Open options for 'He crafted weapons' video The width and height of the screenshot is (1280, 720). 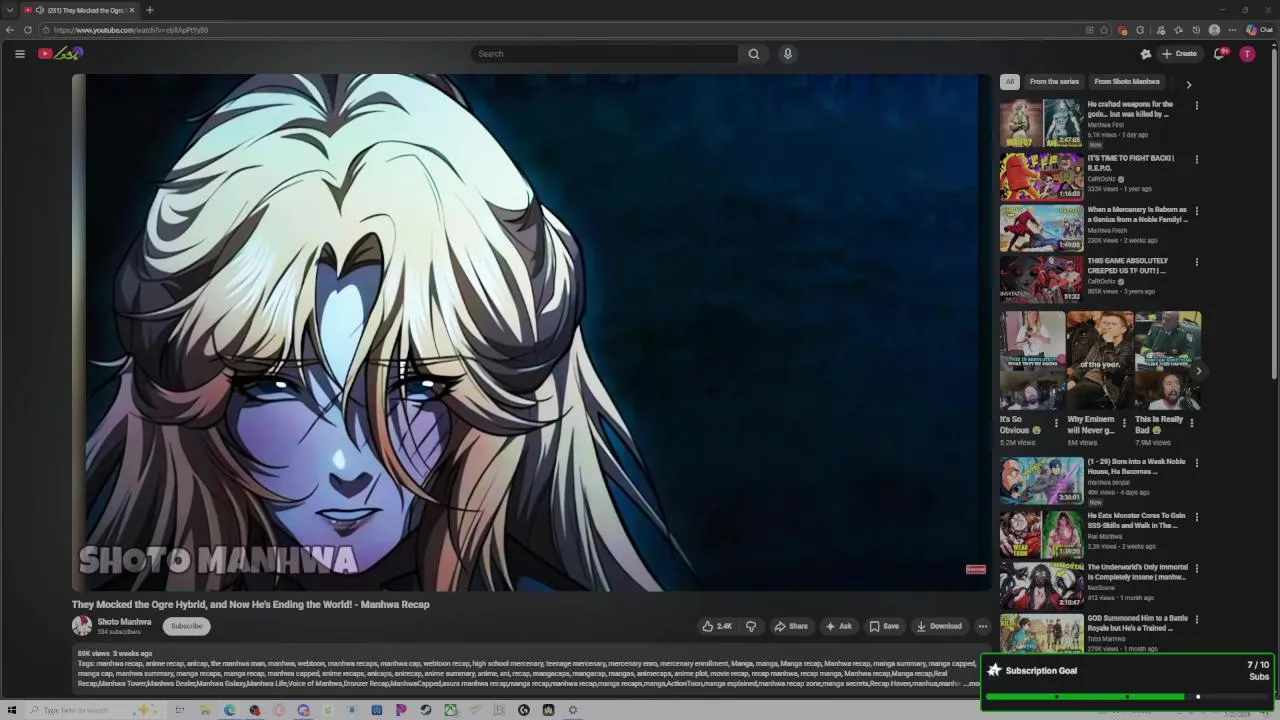pos(1196,105)
